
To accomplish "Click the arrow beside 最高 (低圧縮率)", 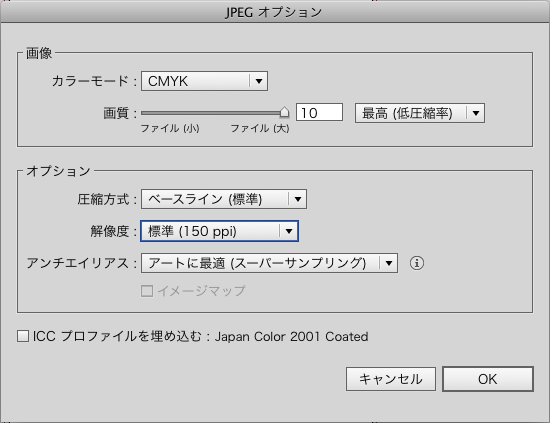I will click(x=476, y=113).
